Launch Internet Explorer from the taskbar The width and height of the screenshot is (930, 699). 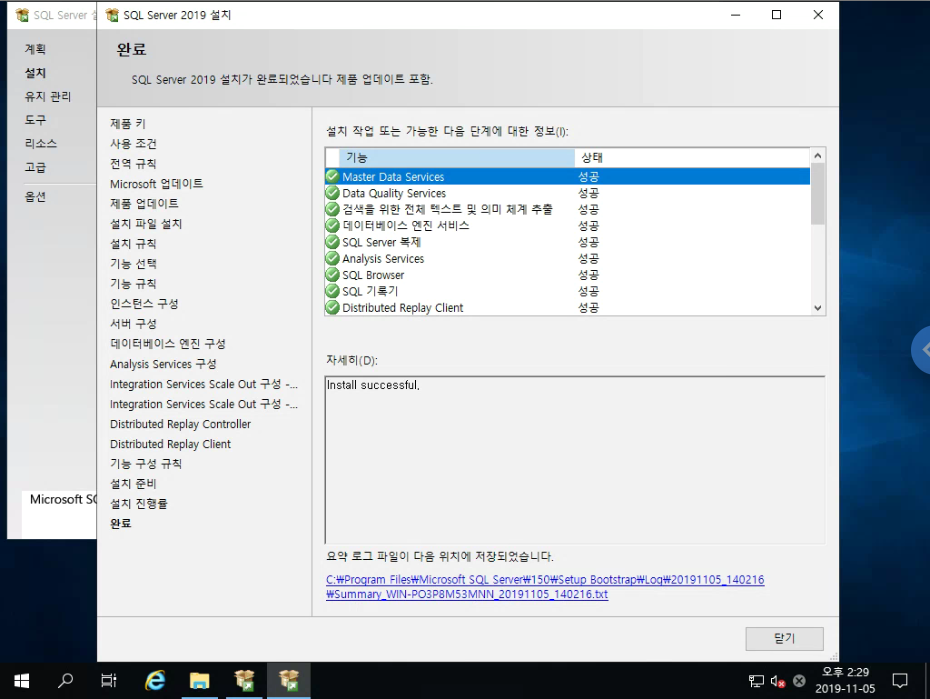(155, 681)
